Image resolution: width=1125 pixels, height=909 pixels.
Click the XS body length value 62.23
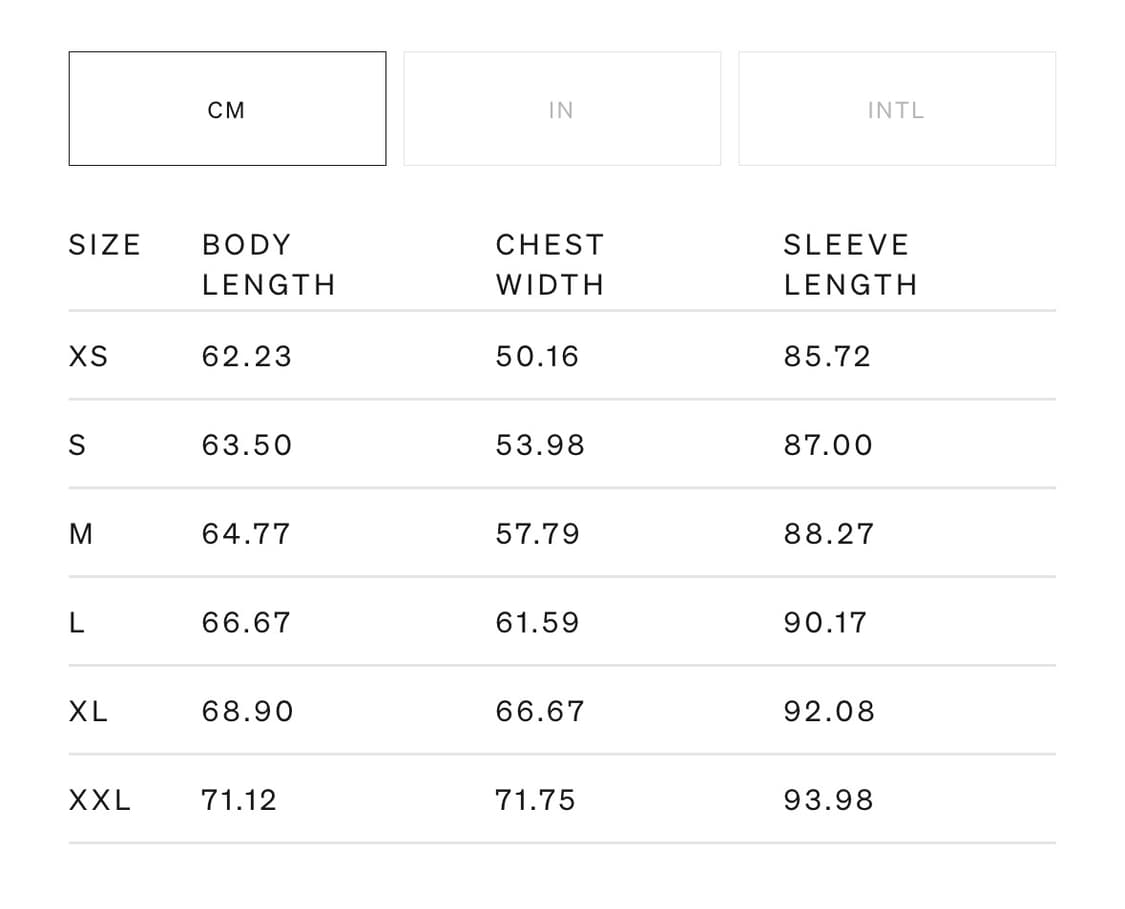coord(247,356)
